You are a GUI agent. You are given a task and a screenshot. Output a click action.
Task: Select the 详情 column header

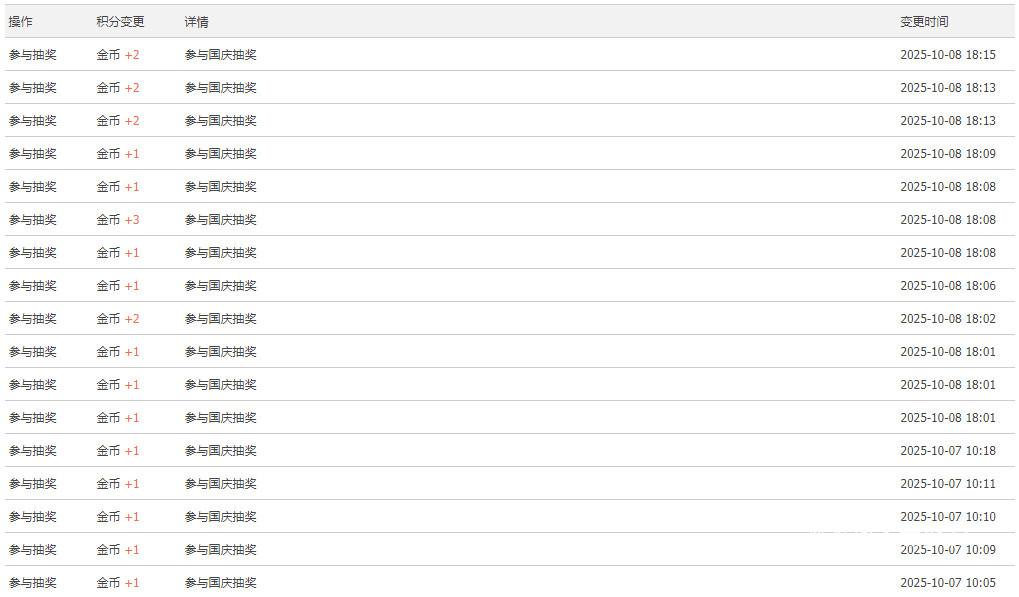click(x=197, y=21)
